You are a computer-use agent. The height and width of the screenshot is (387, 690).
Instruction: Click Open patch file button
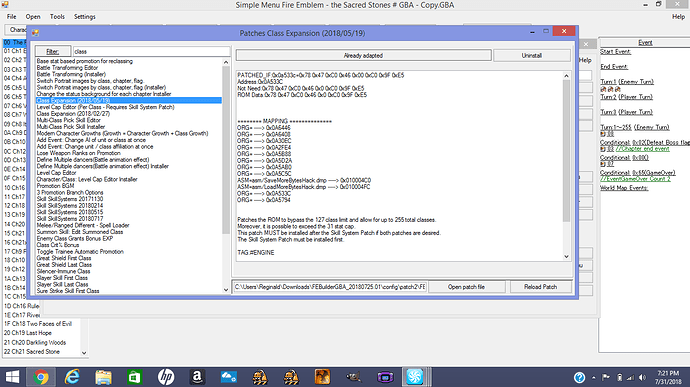[466, 287]
